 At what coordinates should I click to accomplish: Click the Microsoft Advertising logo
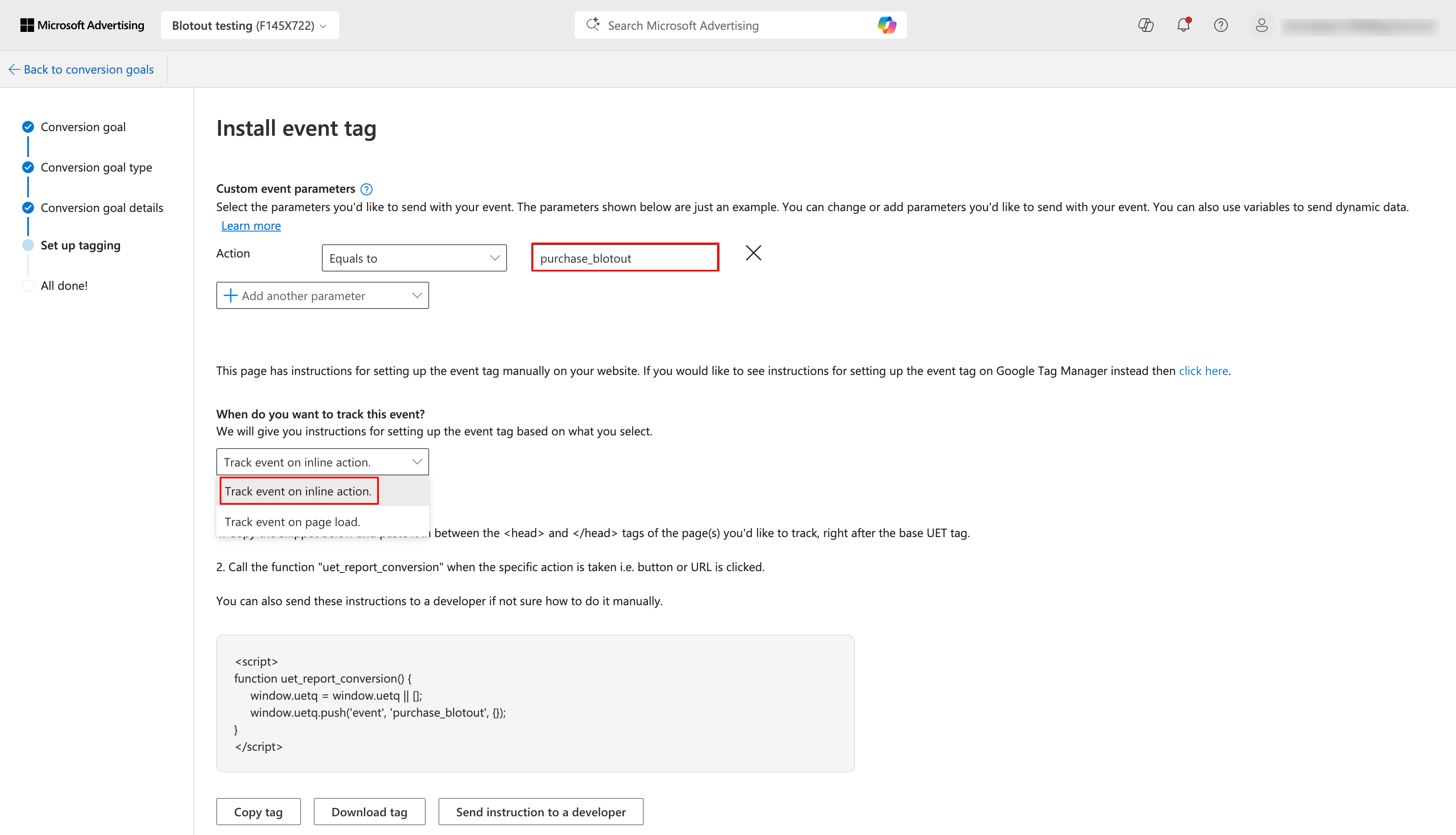(x=83, y=25)
